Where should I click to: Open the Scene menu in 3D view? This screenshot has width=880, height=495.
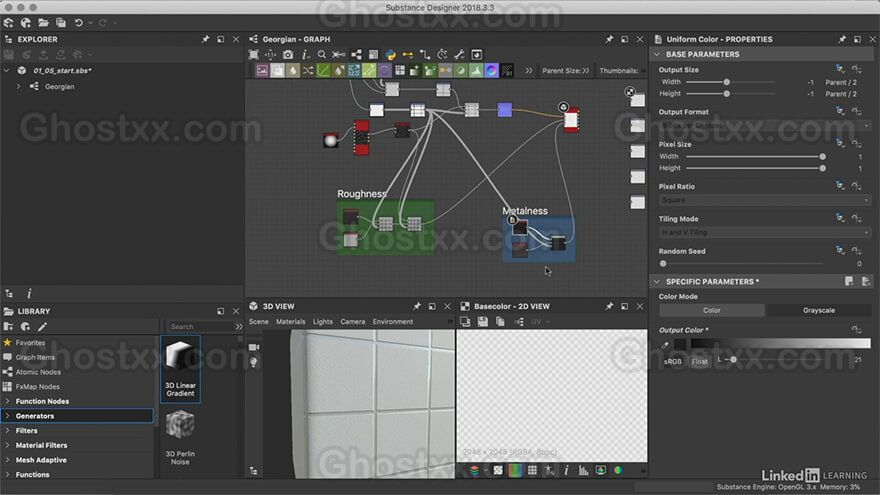pyautogui.click(x=259, y=322)
